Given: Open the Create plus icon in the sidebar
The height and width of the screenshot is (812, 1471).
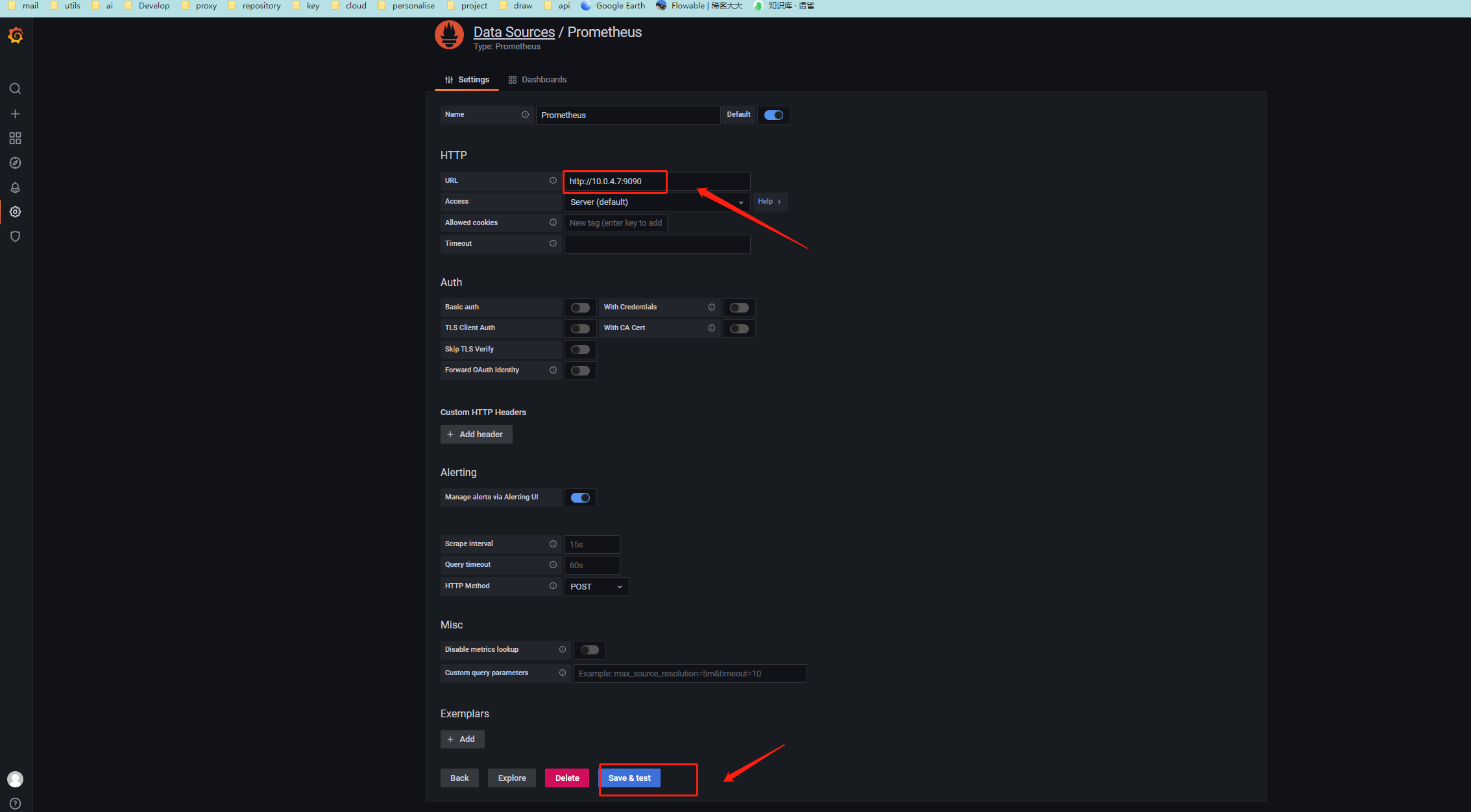Looking at the screenshot, I should (x=16, y=113).
